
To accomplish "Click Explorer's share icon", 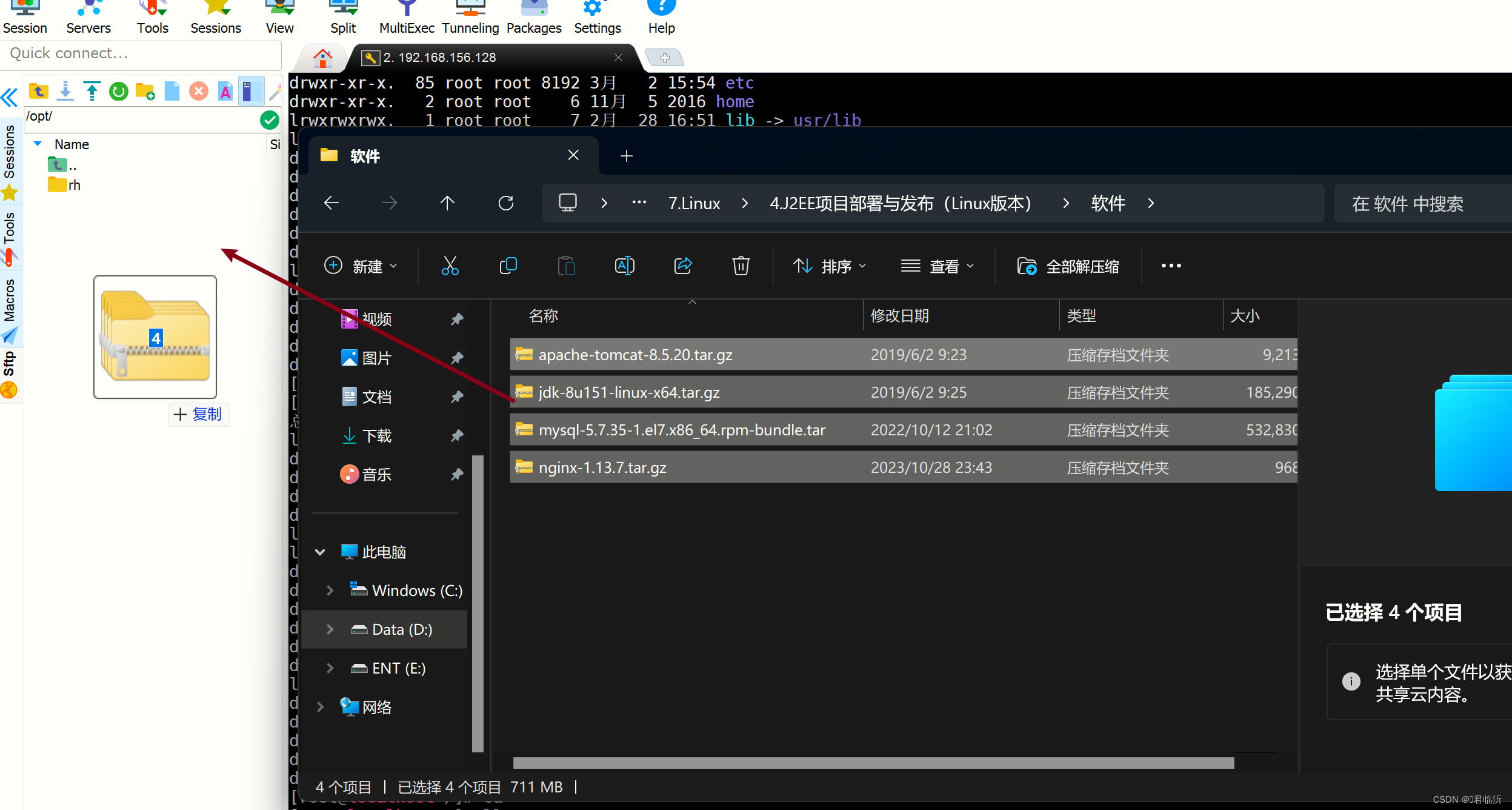I will [x=683, y=266].
